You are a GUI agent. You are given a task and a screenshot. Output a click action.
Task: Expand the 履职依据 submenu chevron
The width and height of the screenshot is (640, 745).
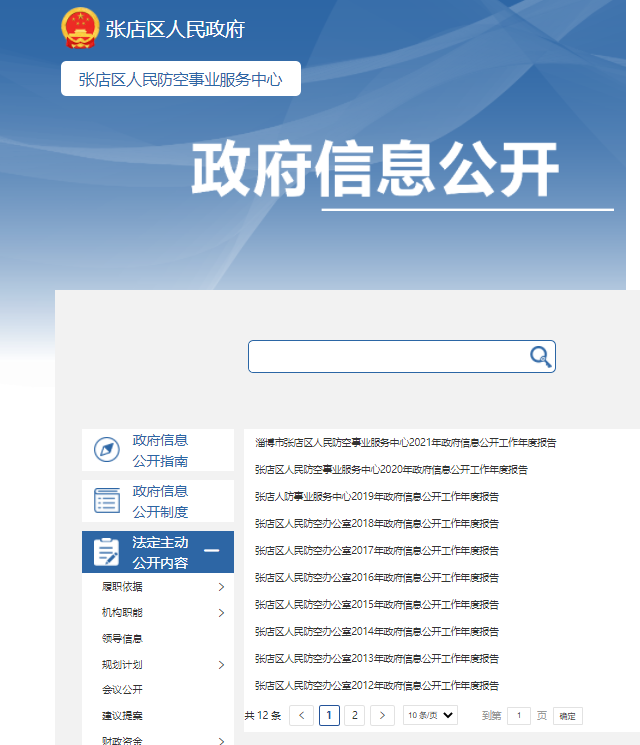221,587
